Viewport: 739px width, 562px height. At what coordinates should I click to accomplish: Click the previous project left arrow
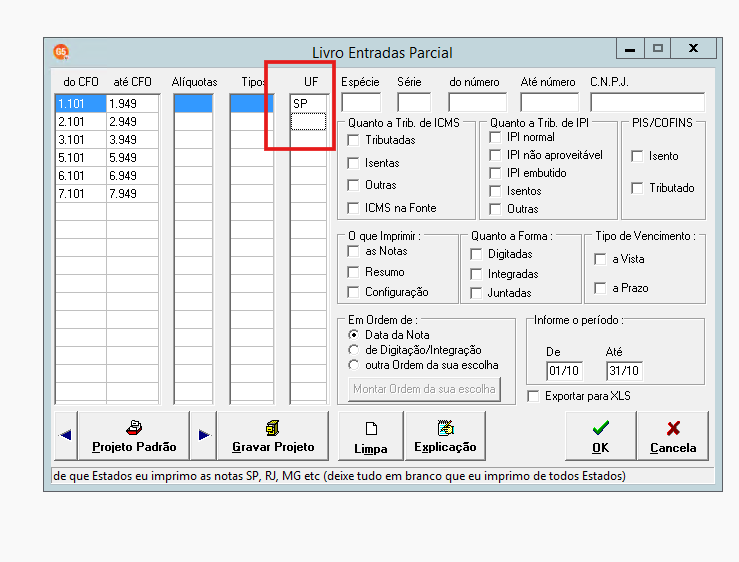[66, 435]
